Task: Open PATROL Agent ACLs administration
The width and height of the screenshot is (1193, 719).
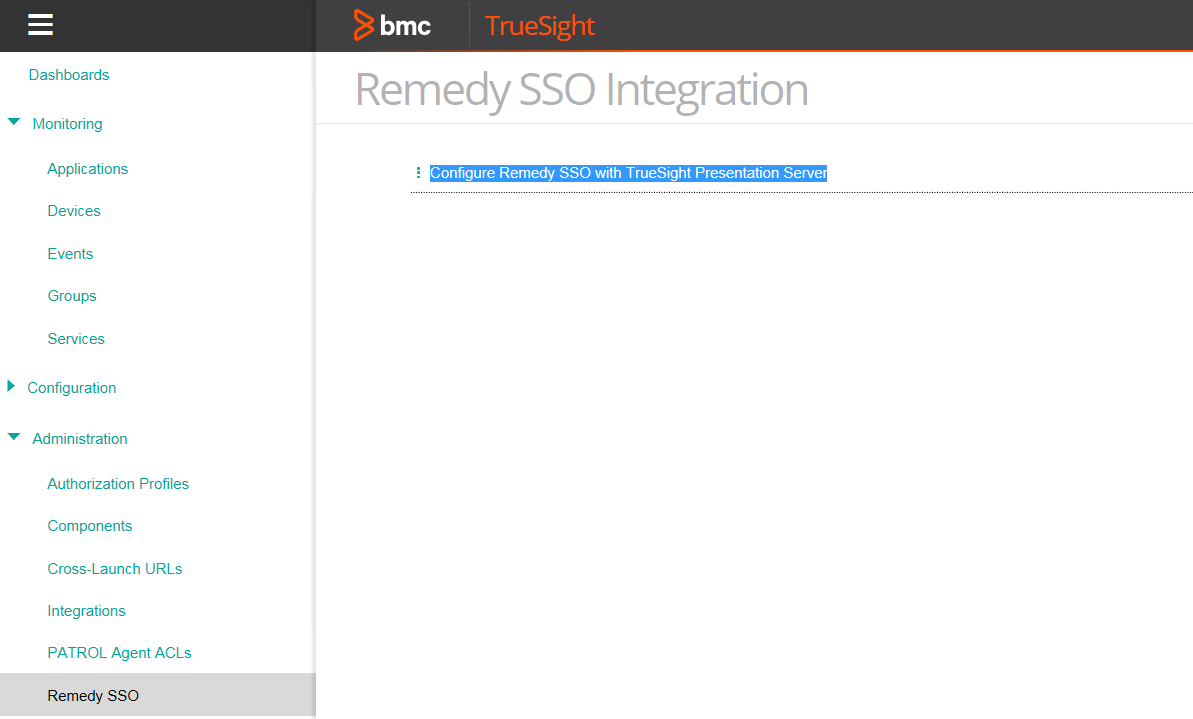Action: coord(119,652)
